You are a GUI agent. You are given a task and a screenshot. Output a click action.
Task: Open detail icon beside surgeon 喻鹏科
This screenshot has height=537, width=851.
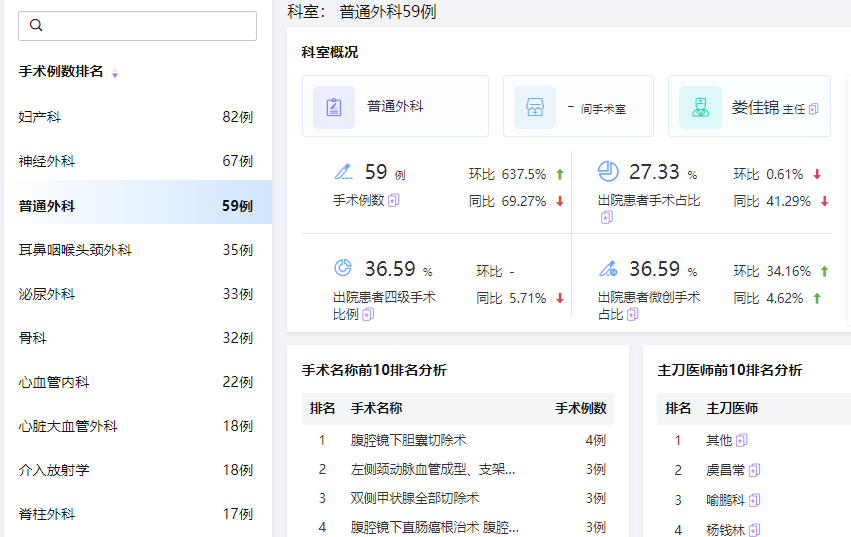[x=754, y=500]
